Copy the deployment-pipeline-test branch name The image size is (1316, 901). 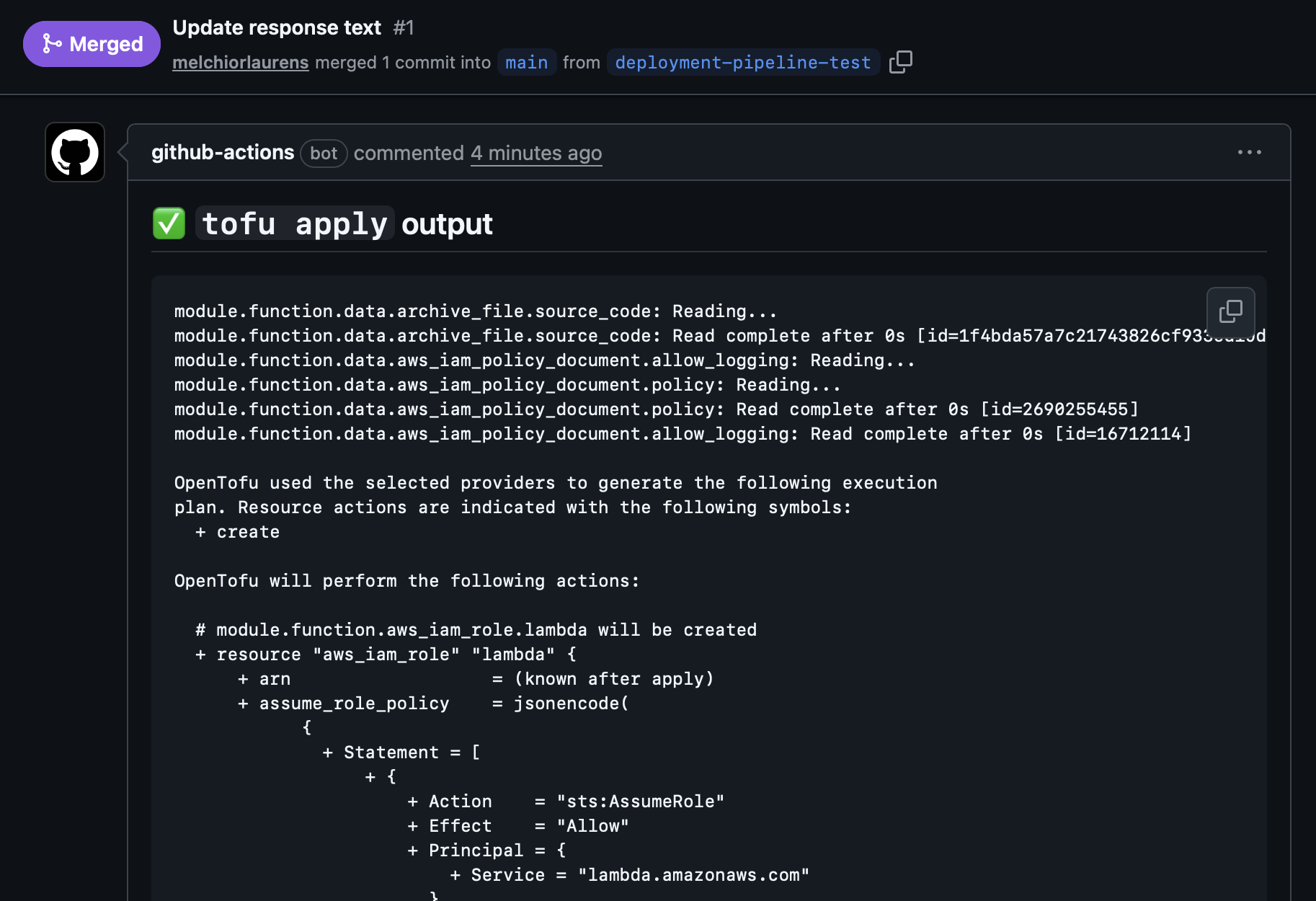[900, 62]
